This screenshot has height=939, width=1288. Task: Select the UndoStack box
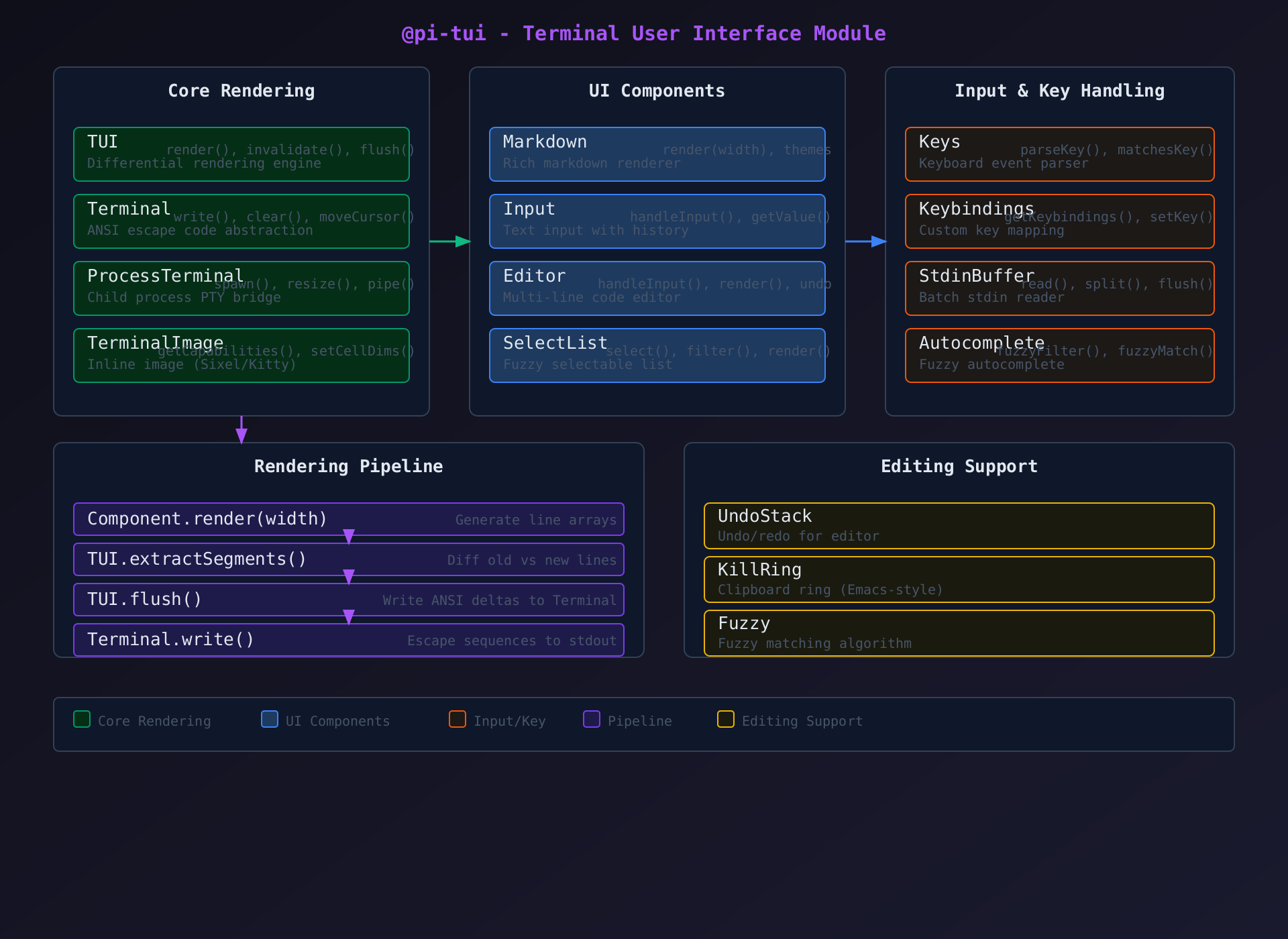click(x=959, y=526)
